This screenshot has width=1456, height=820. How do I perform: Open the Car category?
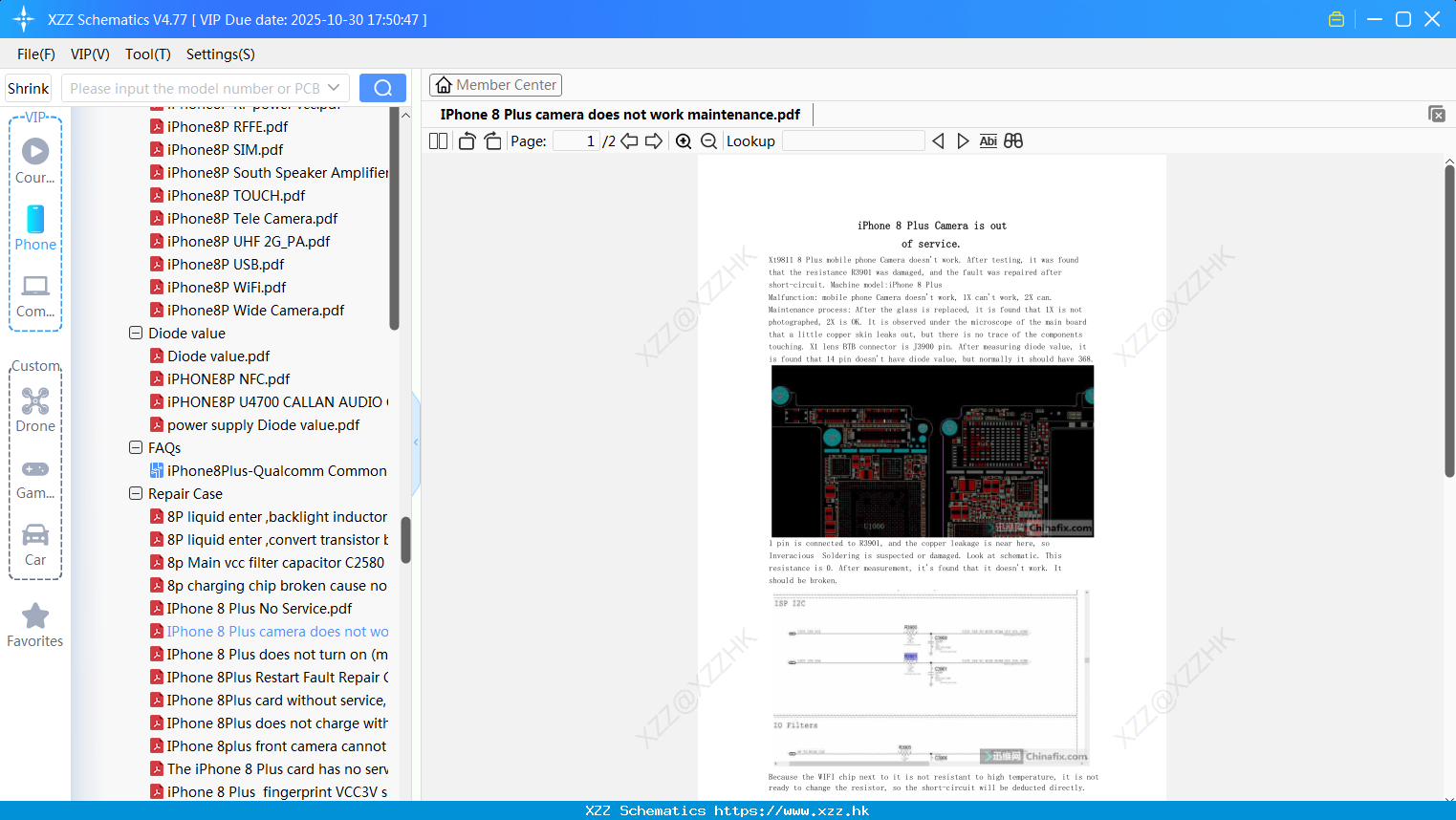pos(35,546)
